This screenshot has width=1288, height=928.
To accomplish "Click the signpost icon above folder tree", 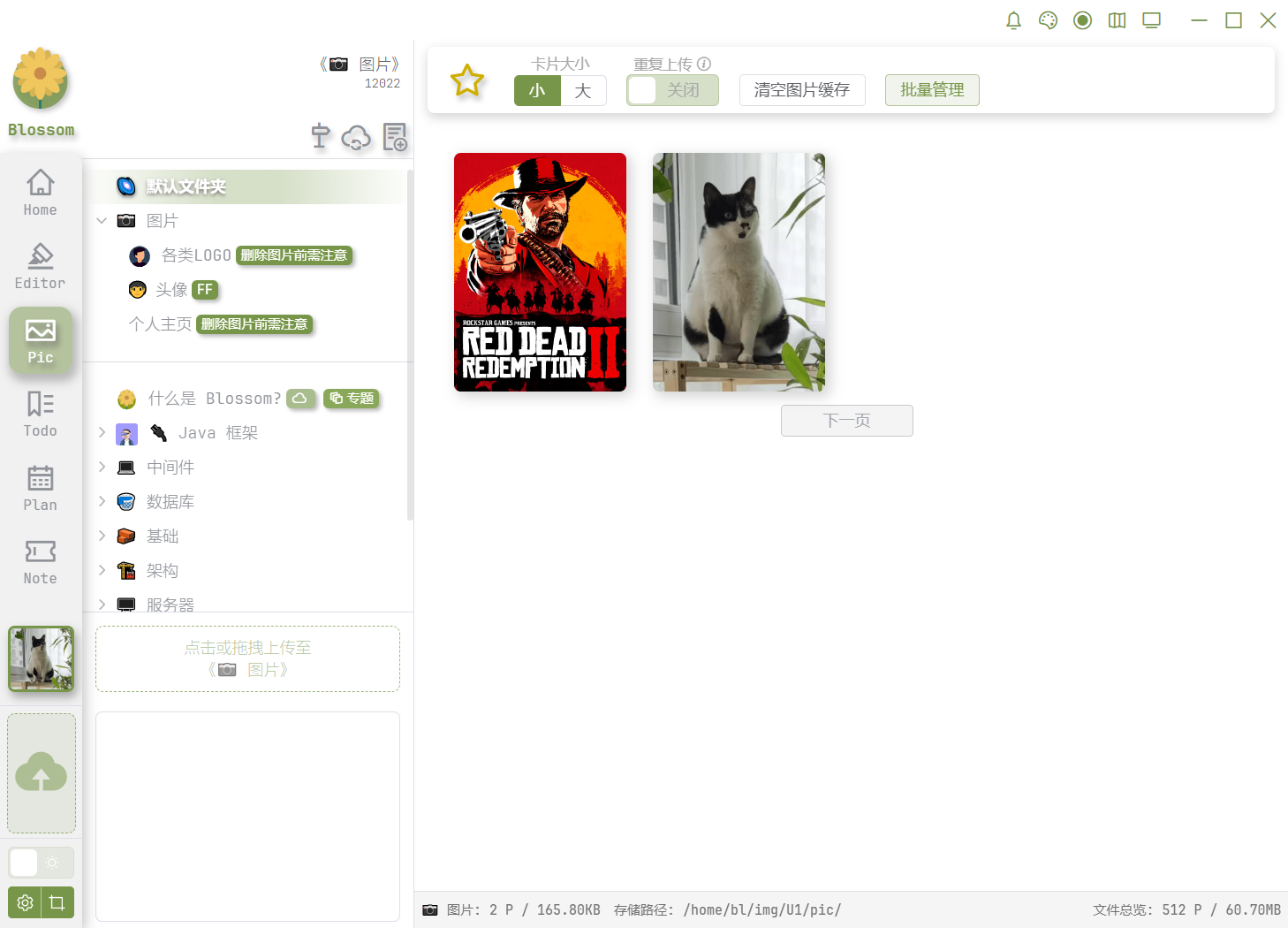I will (x=321, y=136).
